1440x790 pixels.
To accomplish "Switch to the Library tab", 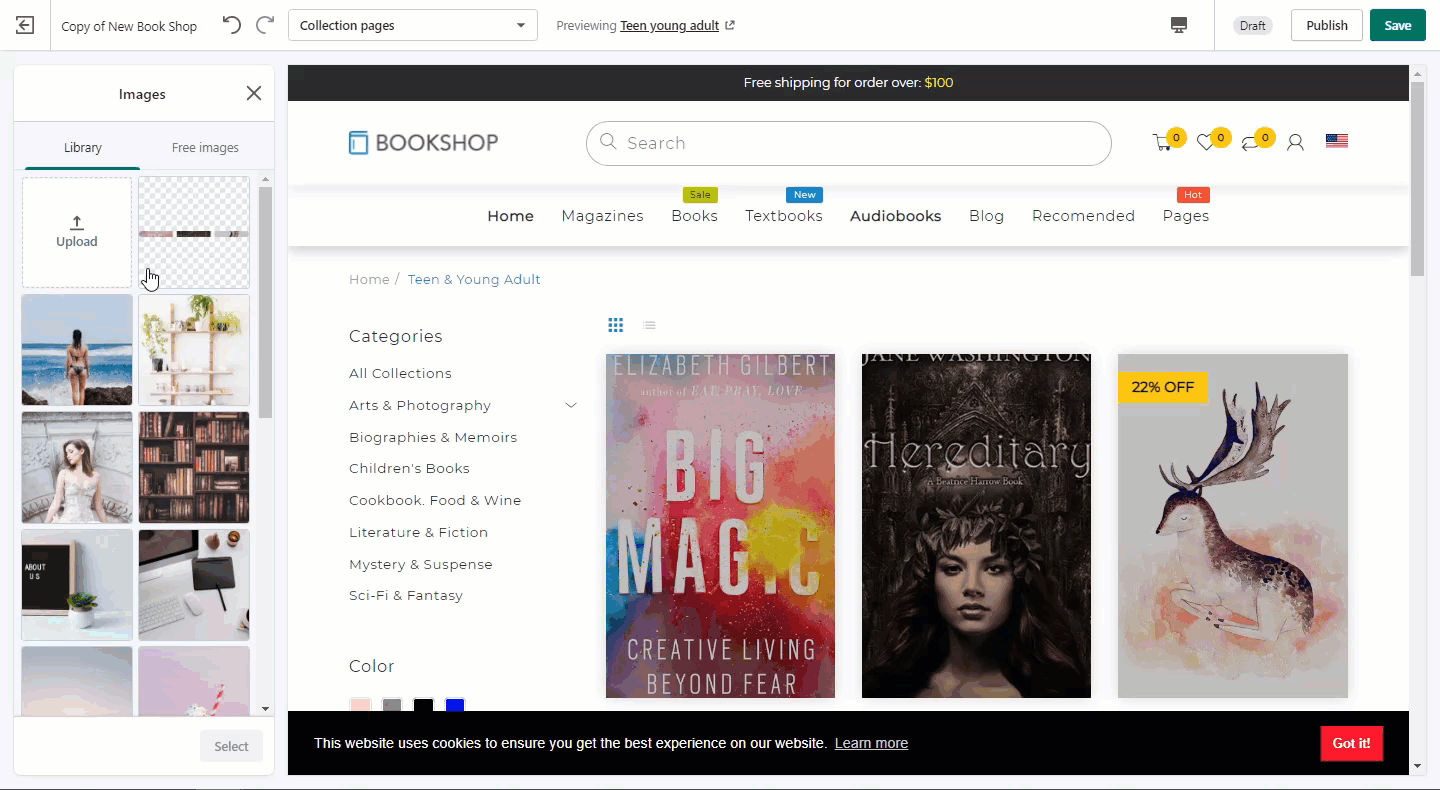I will [x=83, y=147].
